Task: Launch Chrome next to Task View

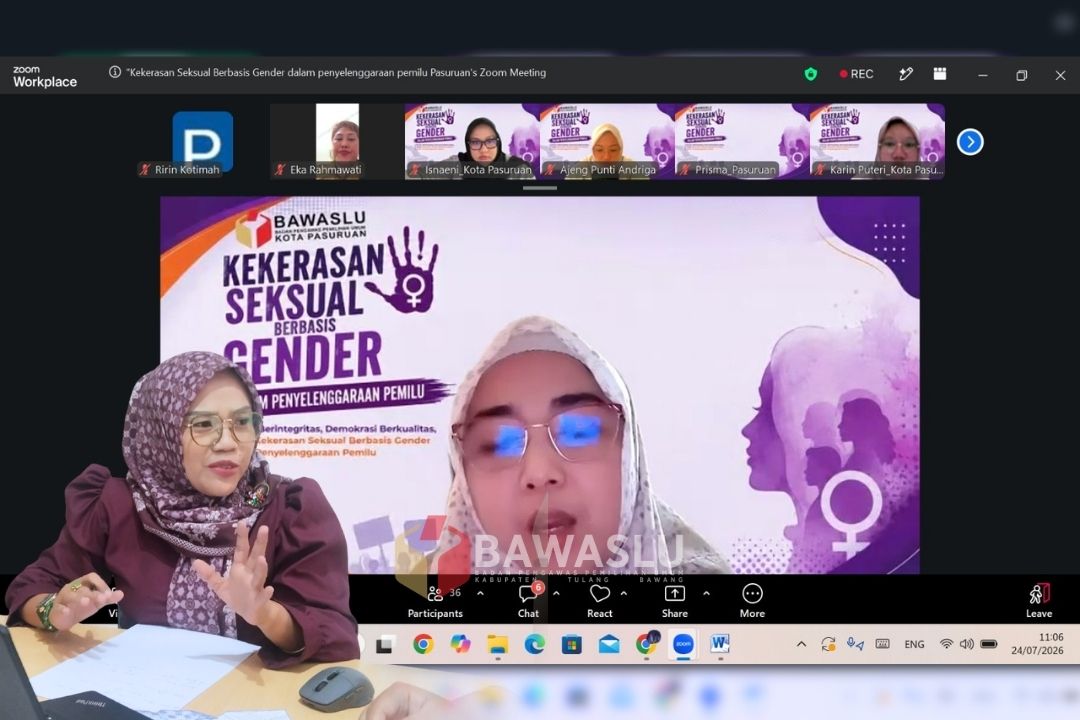Action: click(x=423, y=644)
